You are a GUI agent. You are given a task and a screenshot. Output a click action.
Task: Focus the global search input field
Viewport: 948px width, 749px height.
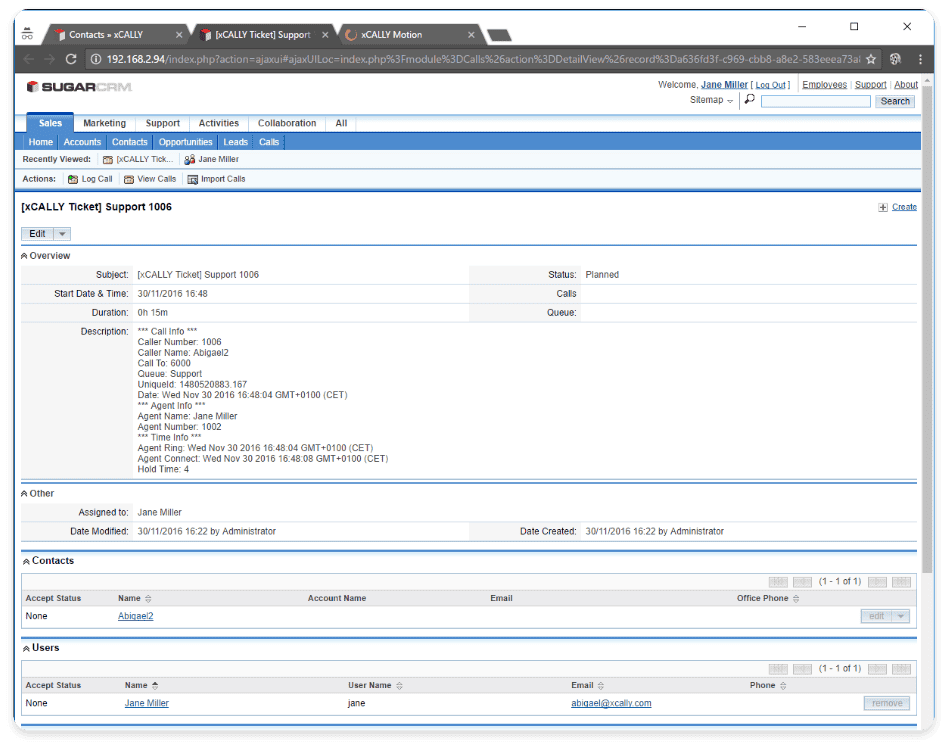pyautogui.click(x=816, y=102)
